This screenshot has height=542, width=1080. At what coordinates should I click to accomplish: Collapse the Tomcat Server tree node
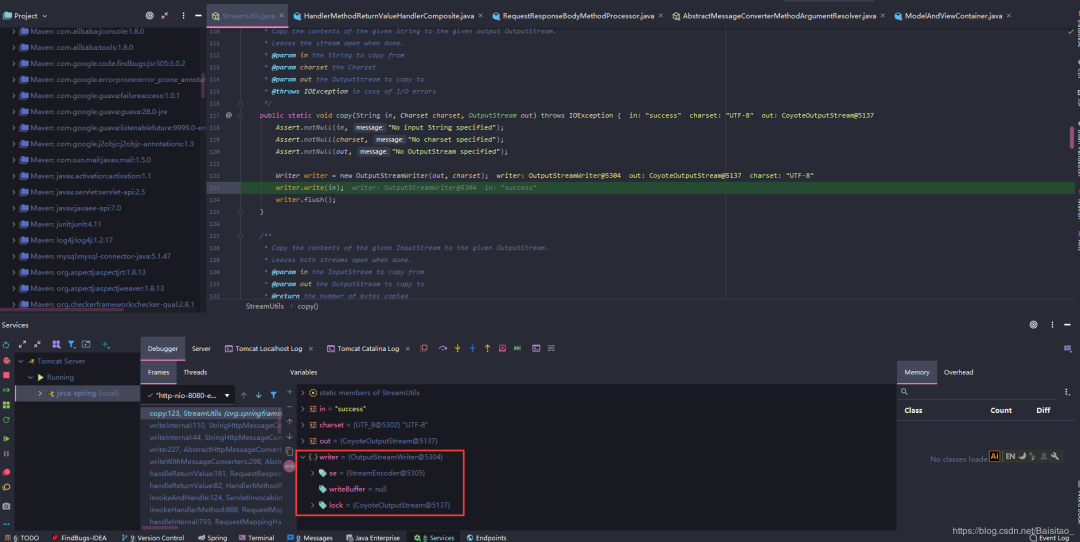click(21, 361)
